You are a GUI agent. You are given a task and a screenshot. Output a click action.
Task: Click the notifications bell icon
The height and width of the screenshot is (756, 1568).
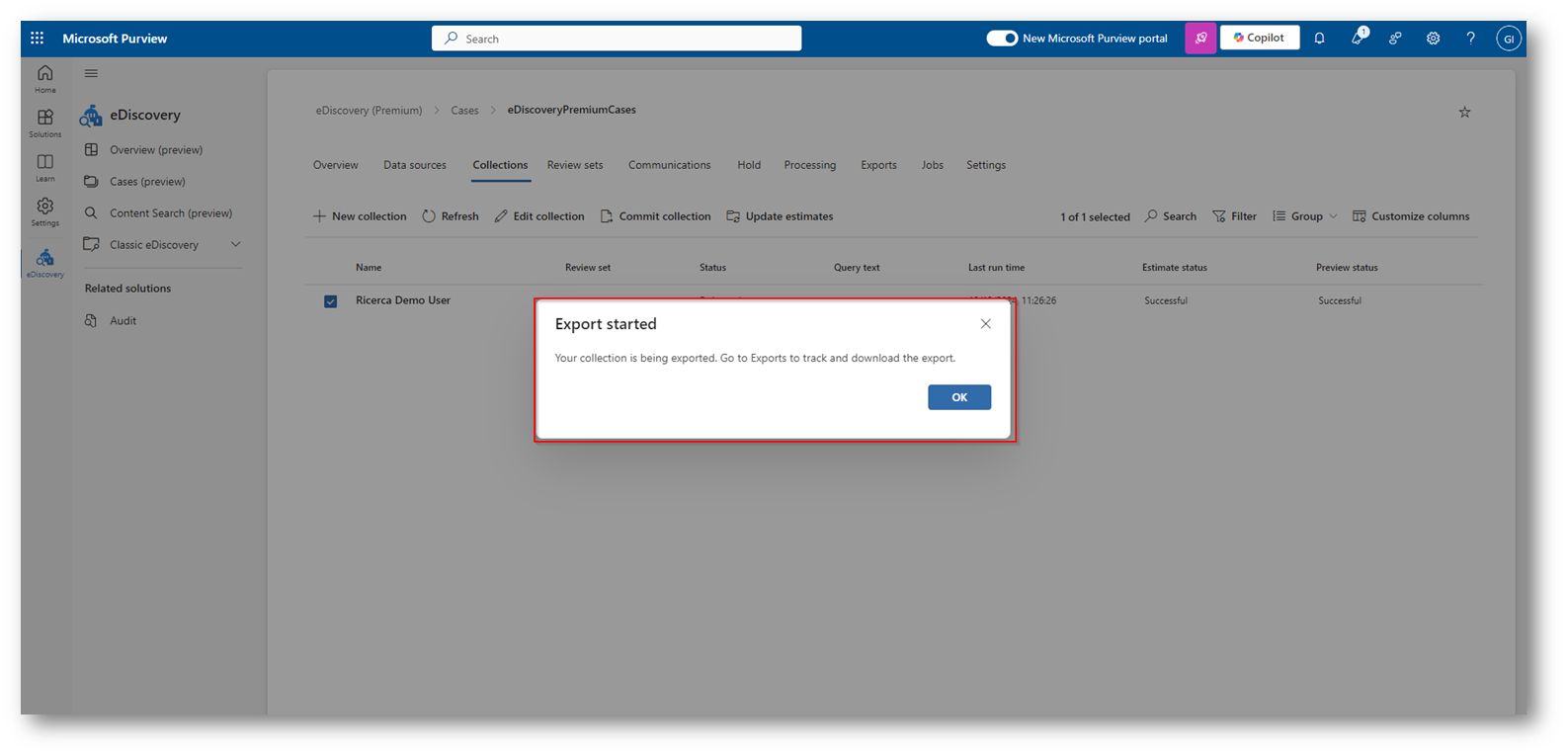pos(1319,39)
